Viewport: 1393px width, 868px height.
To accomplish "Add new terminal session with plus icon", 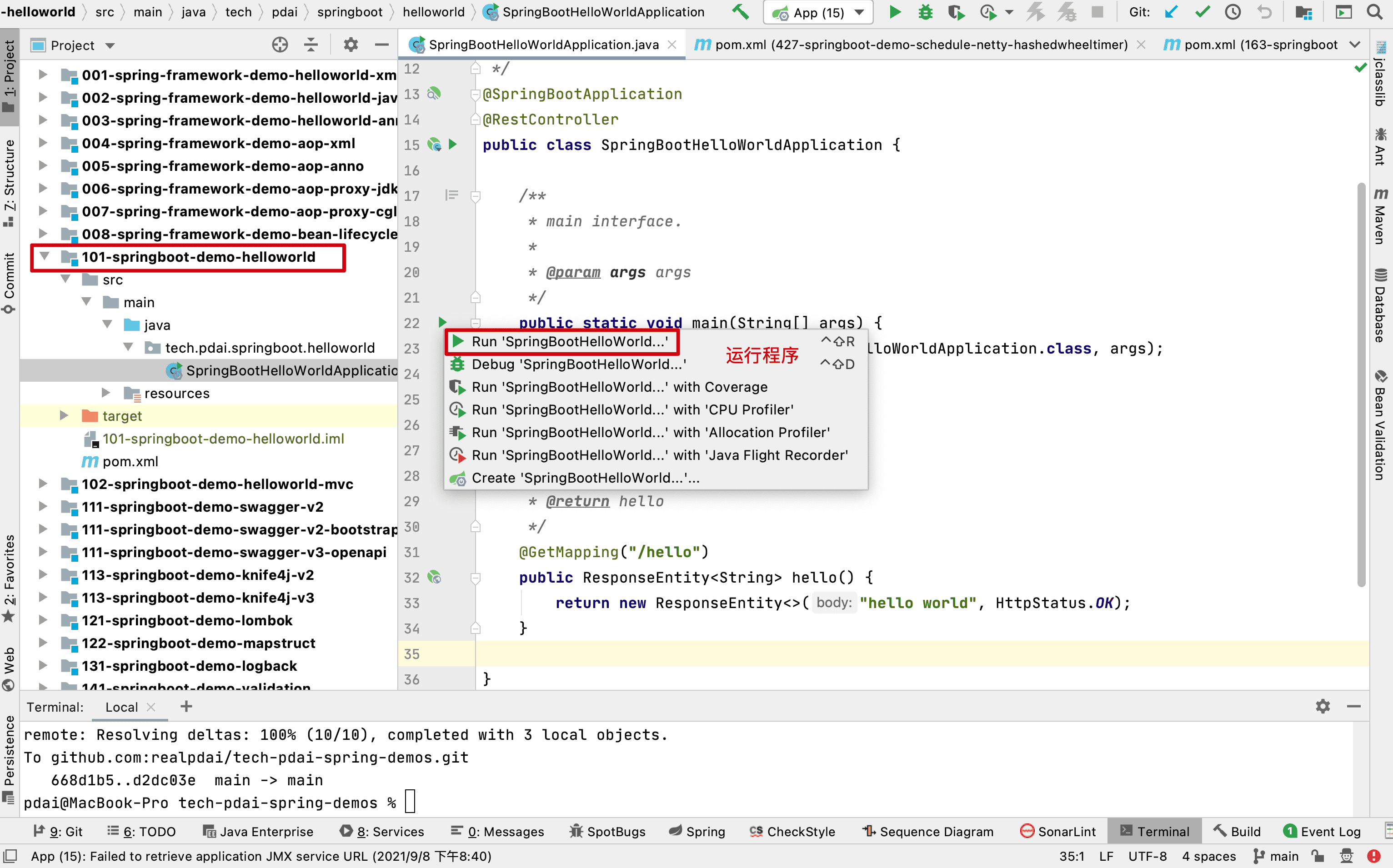I will click(x=186, y=707).
